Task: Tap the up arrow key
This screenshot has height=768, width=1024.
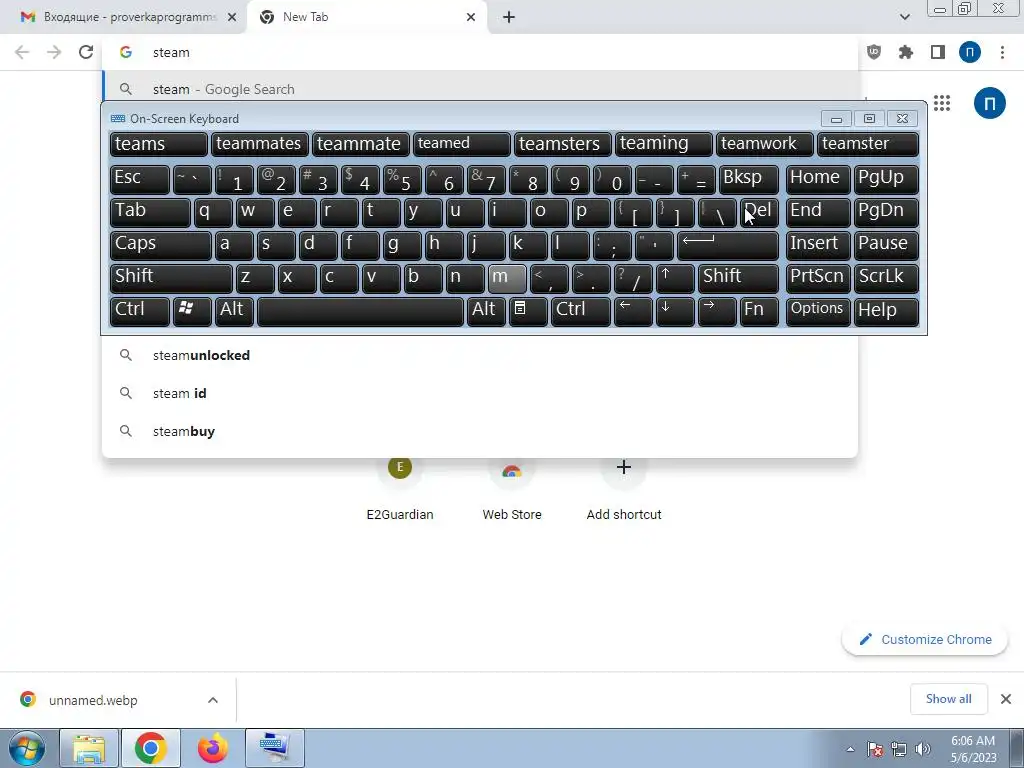Action: coord(675,278)
